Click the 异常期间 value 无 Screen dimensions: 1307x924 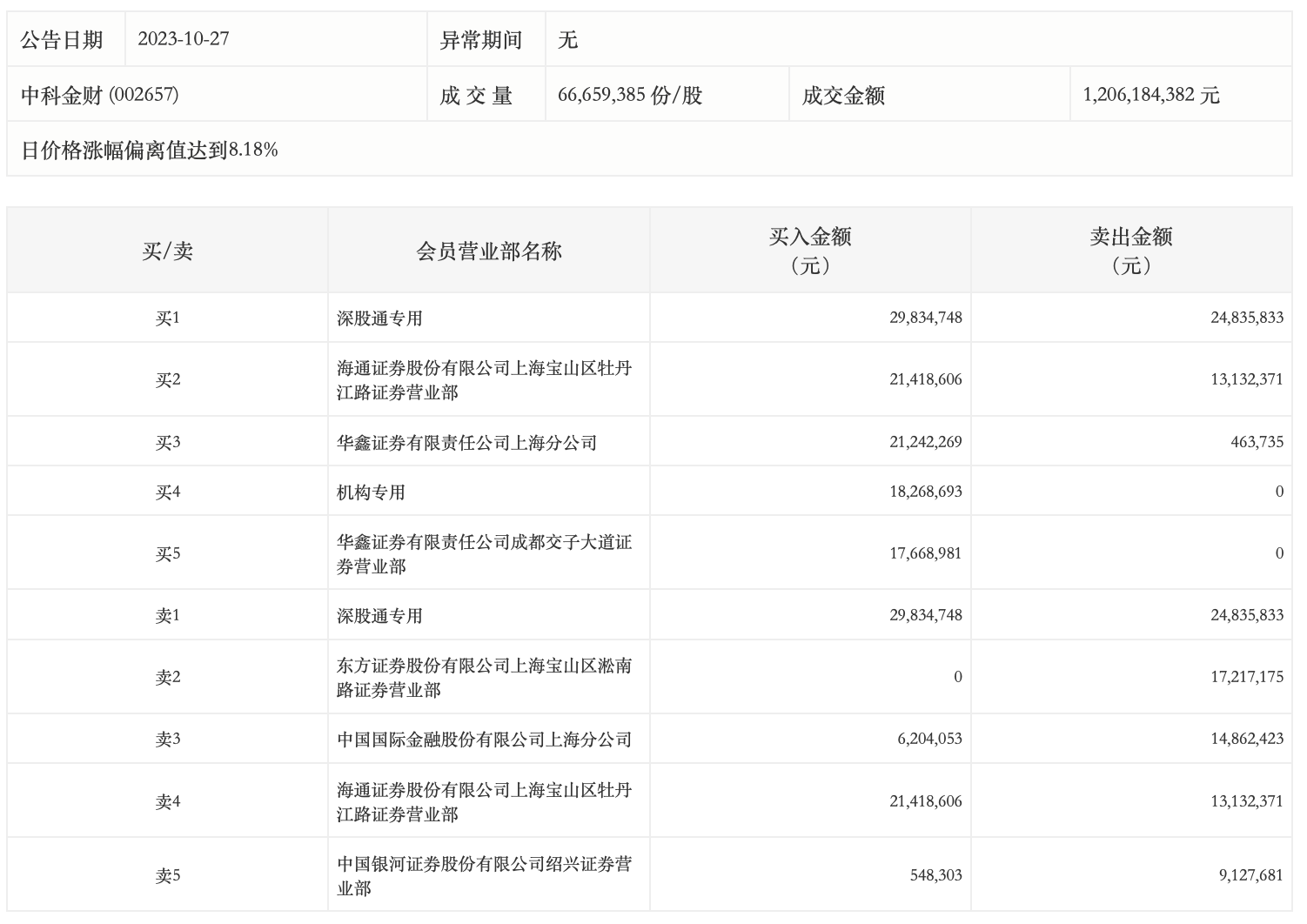point(567,39)
